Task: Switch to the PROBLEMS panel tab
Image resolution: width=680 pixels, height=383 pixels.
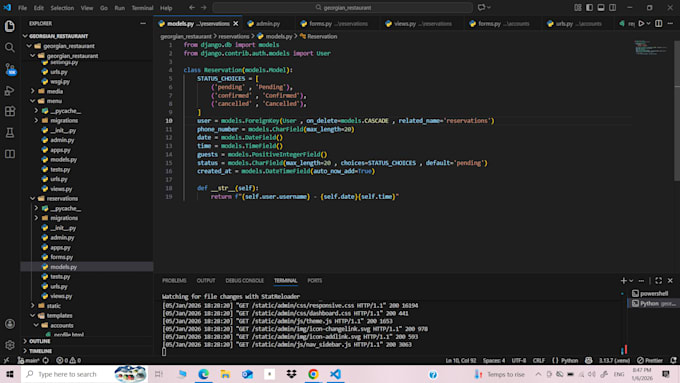Action: coord(174,281)
